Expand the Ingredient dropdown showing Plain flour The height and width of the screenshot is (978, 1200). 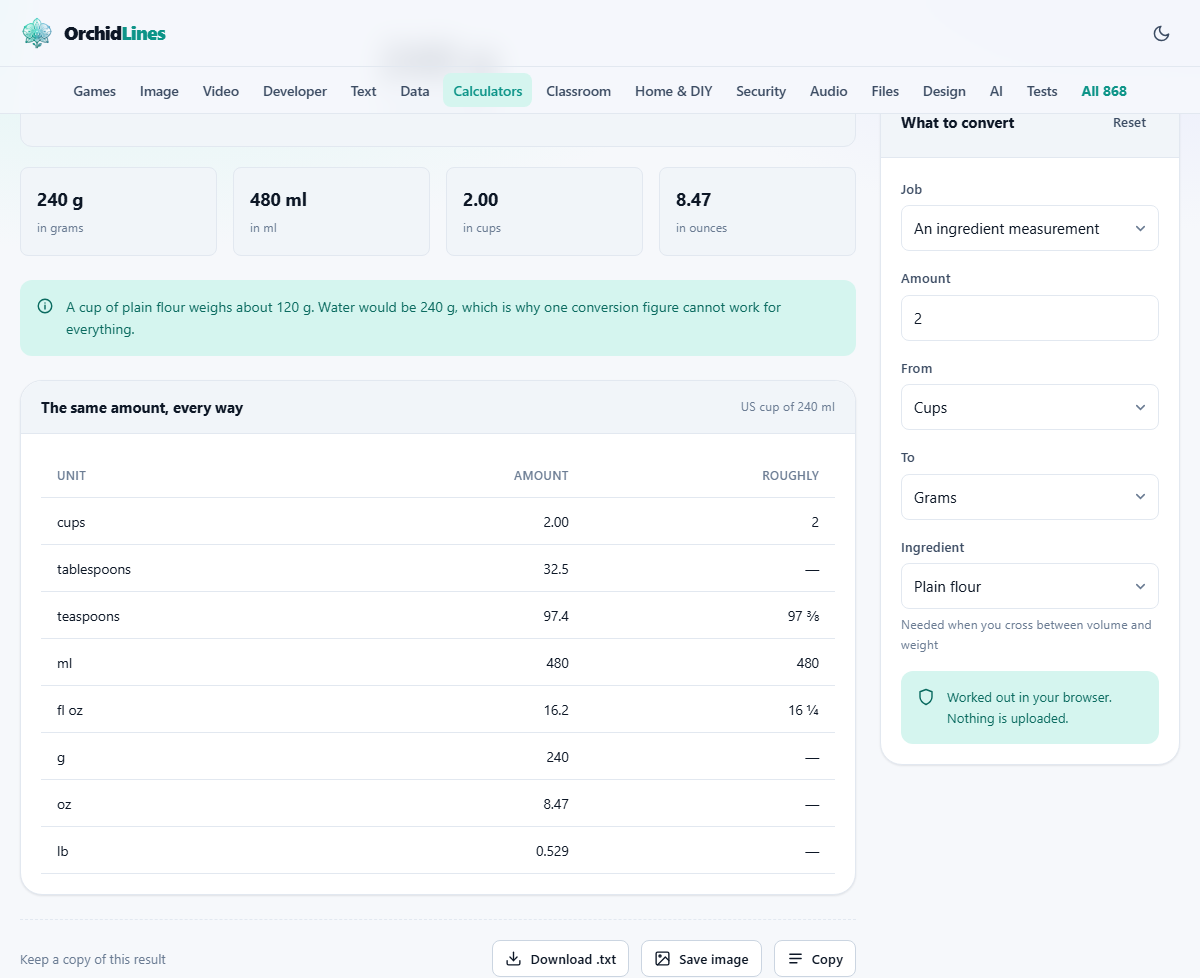(x=1029, y=586)
